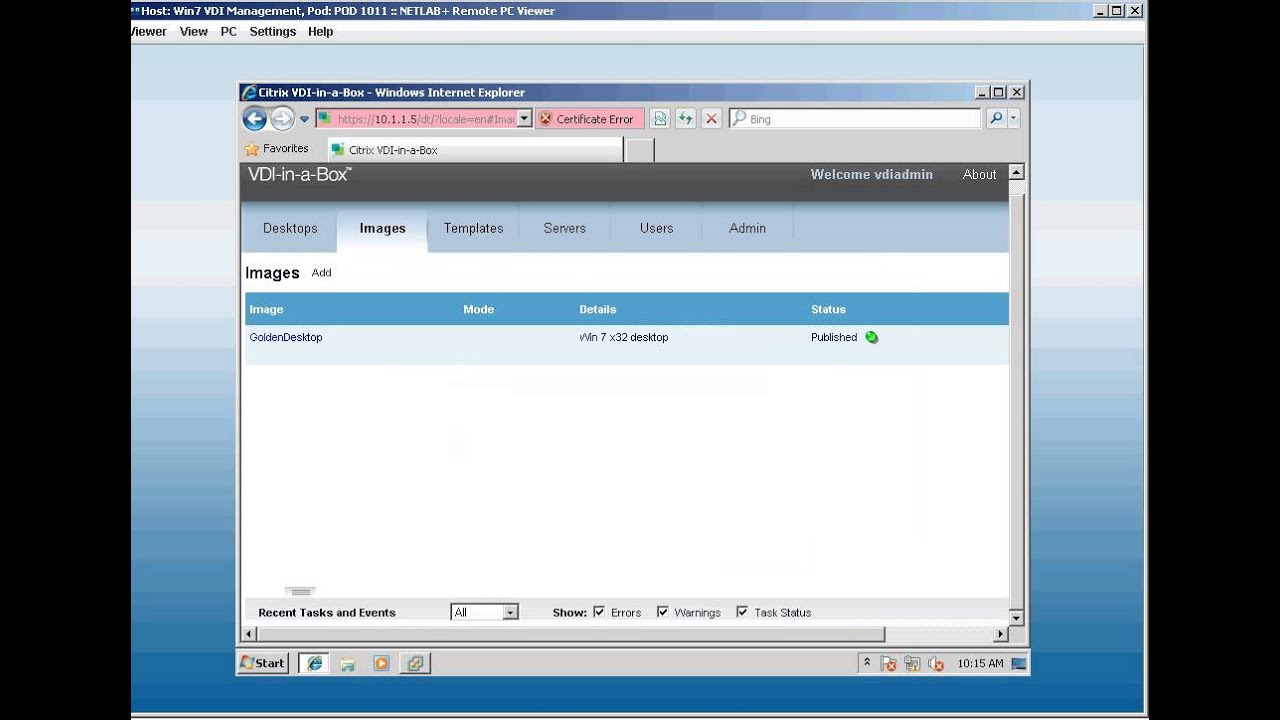This screenshot has width=1280, height=720.
Task: Click the red Stop loading icon
Action: click(711, 119)
